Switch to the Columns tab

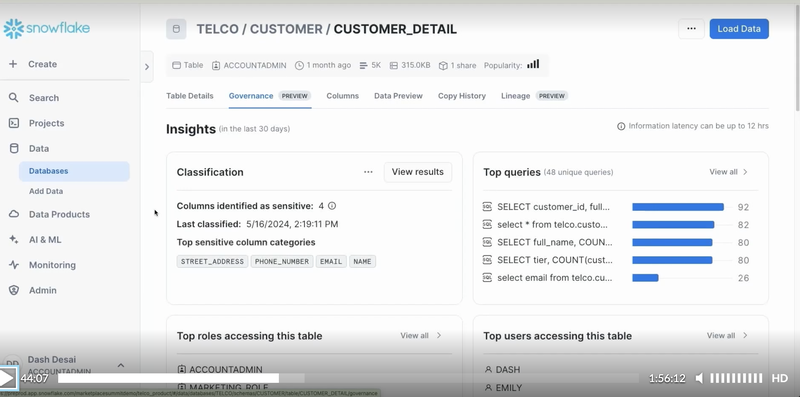[342, 95]
